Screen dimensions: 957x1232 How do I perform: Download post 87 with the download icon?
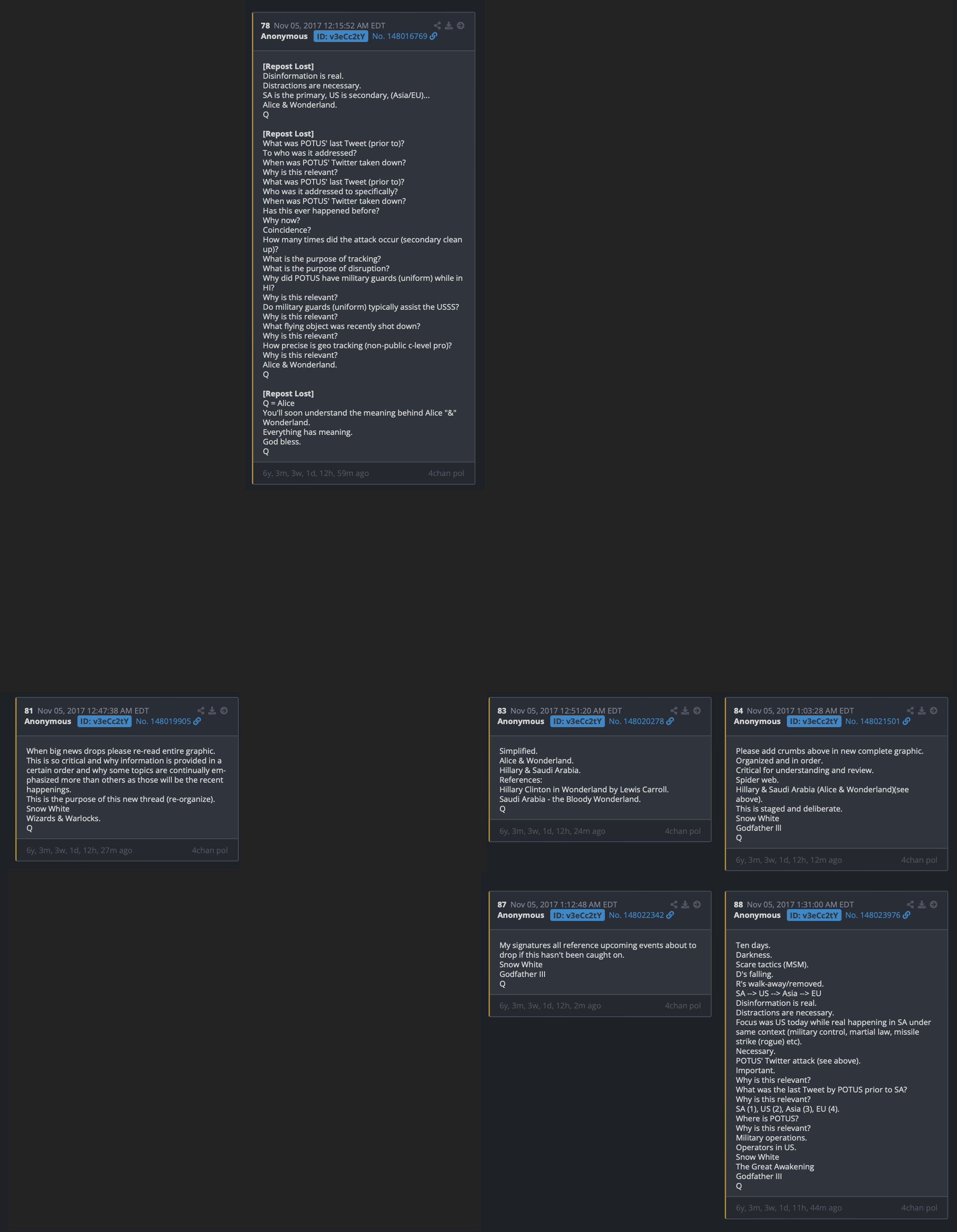686,905
